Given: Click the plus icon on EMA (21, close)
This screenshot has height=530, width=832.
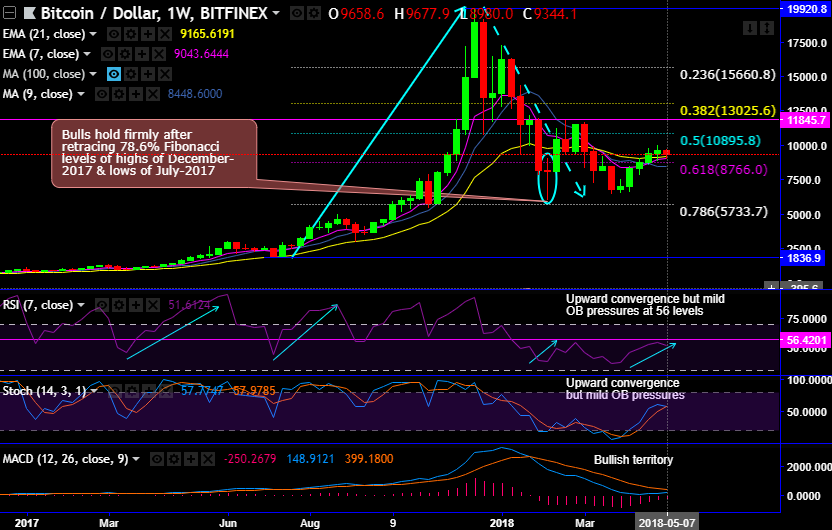Looking at the screenshot, I should [148, 34].
